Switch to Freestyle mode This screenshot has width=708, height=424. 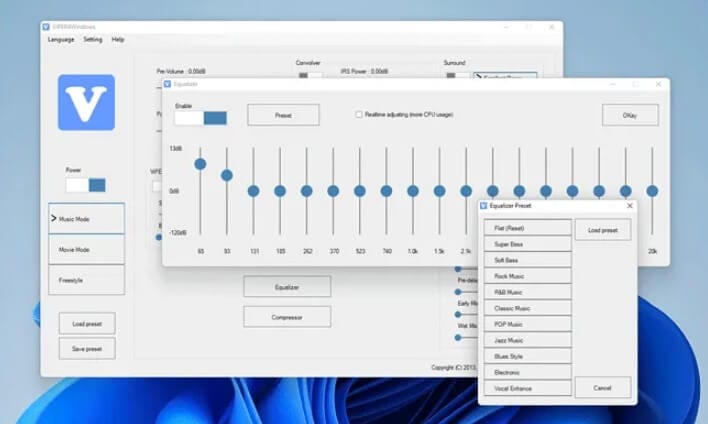tap(86, 280)
